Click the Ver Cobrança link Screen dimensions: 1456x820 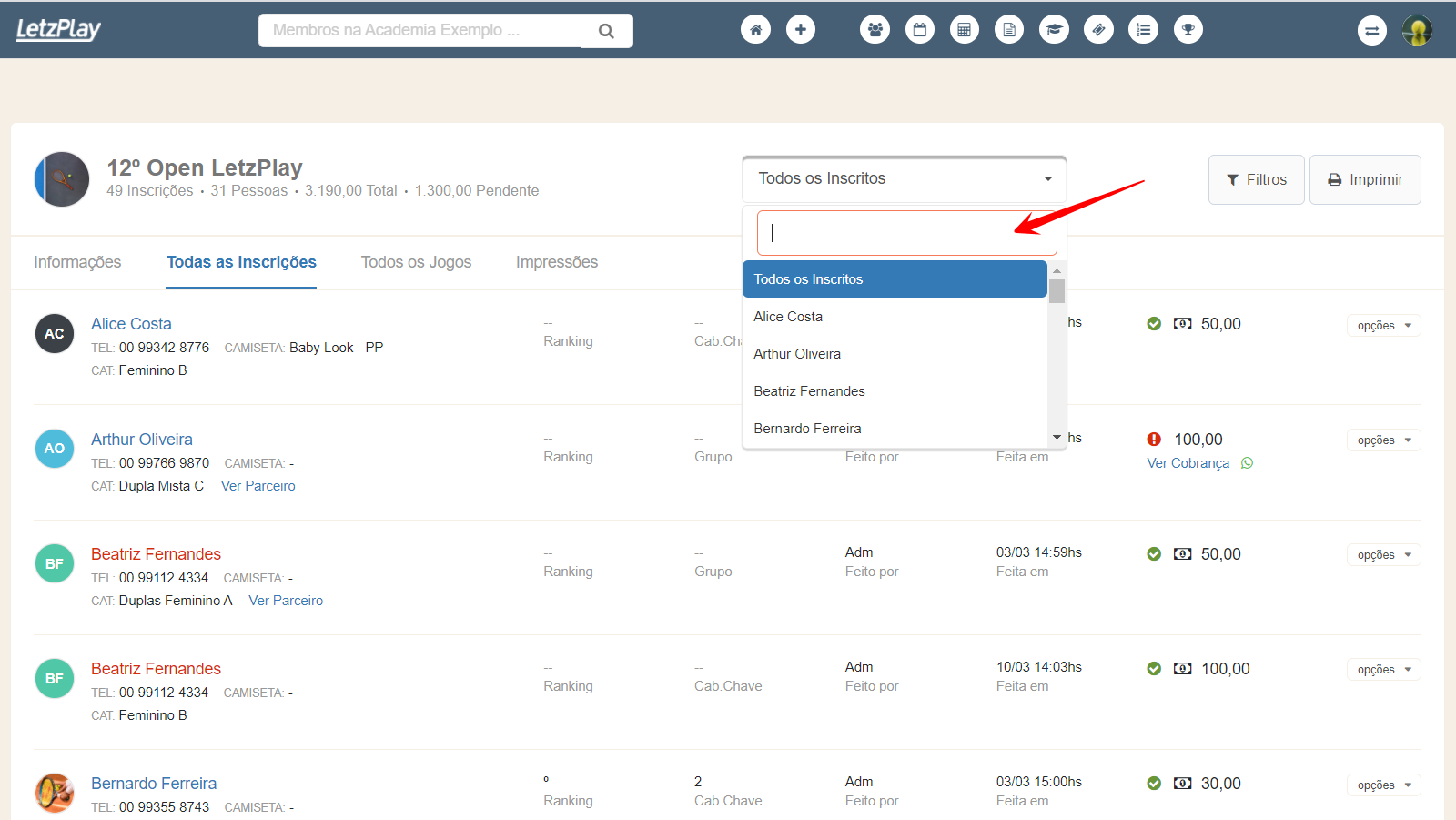(1188, 463)
